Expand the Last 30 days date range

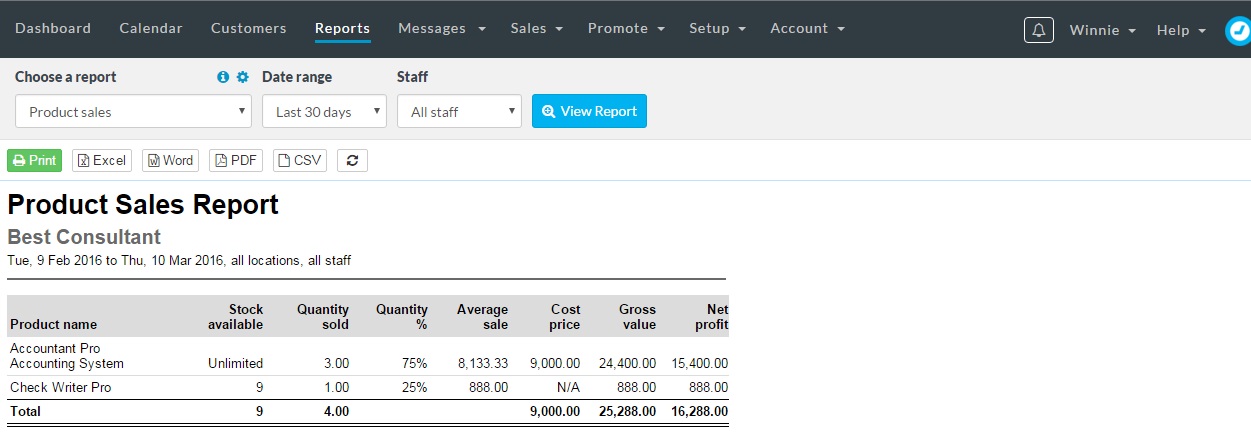tap(324, 111)
